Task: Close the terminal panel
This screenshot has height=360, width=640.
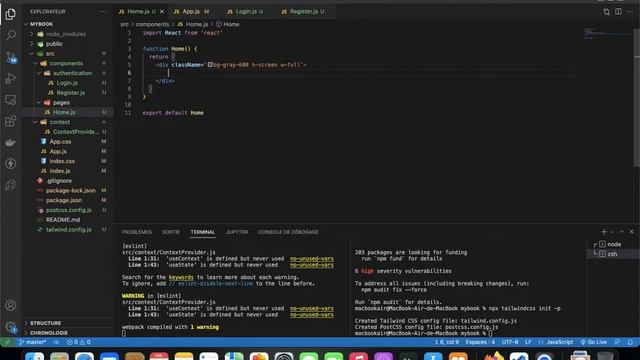Action: [x=631, y=231]
